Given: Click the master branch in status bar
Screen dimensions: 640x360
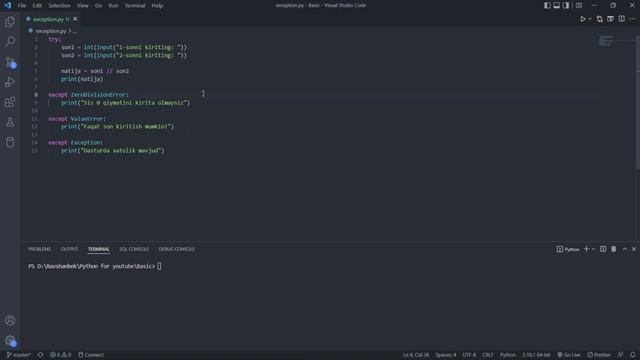Looking at the screenshot, I should click(19, 355).
